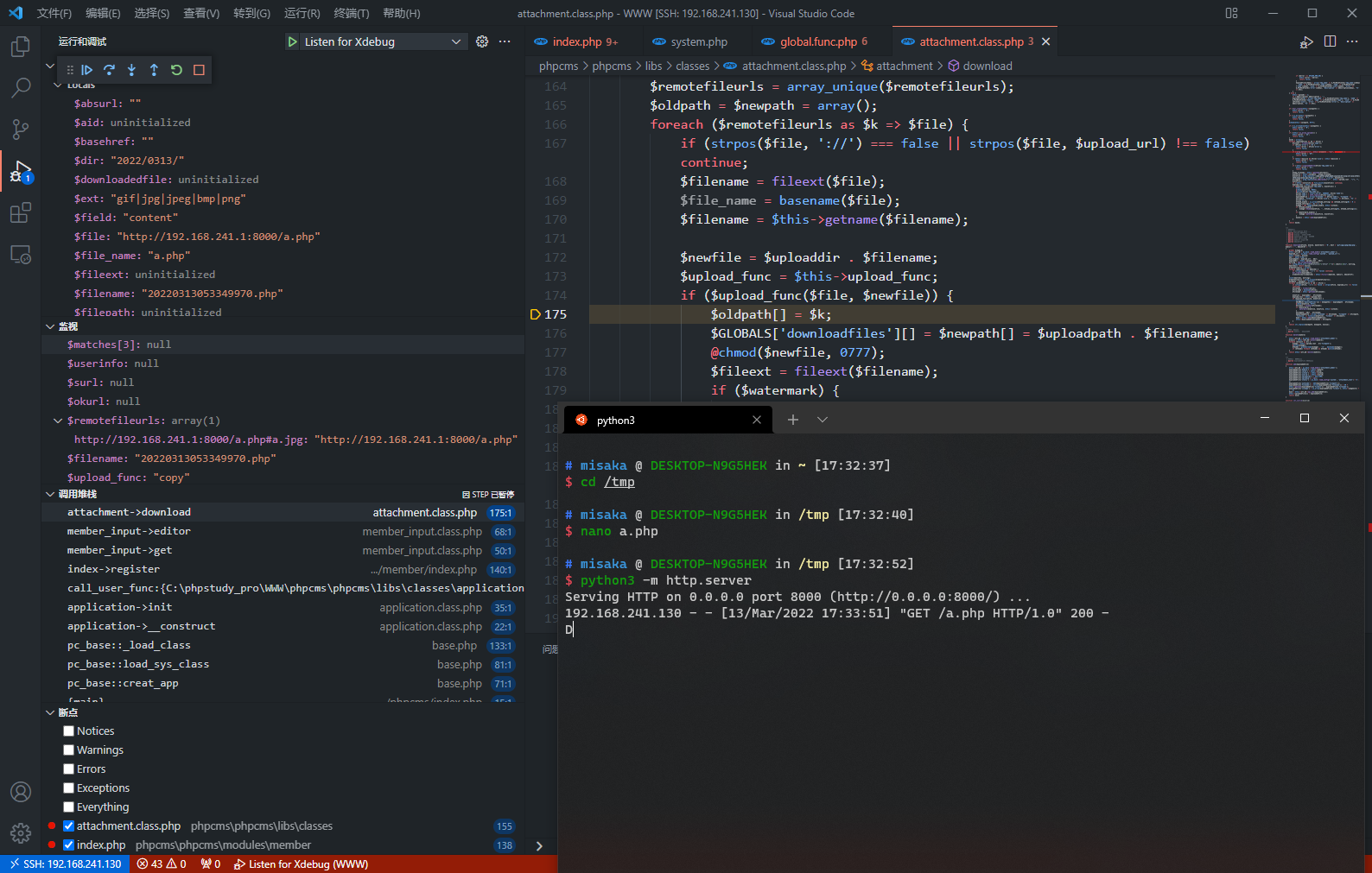Select the python3 terminal tab
This screenshot has height=873, width=1372.
tap(667, 420)
